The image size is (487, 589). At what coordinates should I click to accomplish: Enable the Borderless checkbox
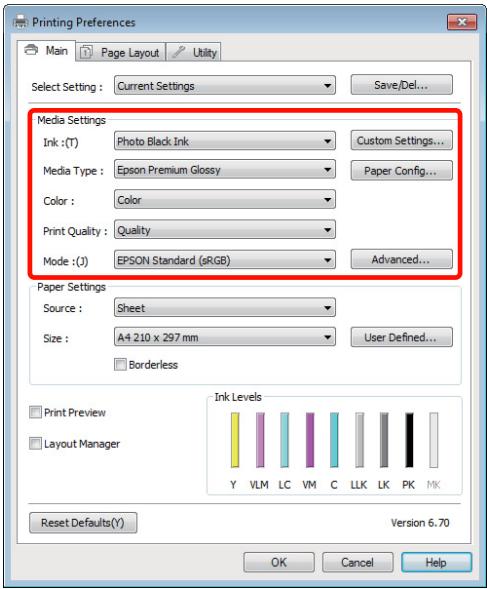[x=120, y=364]
